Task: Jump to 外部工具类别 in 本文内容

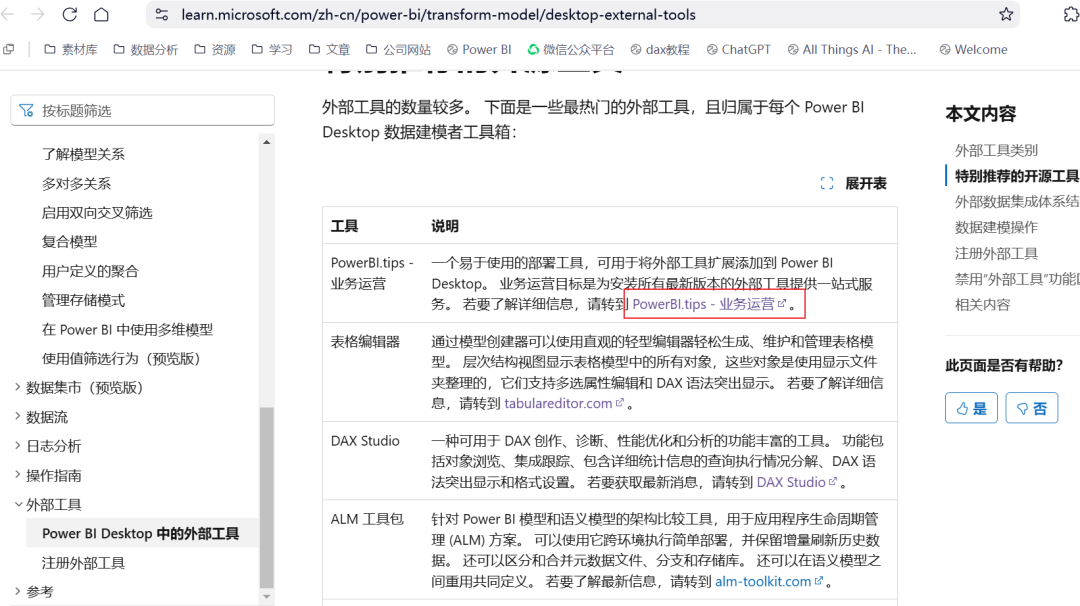Action: click(996, 150)
